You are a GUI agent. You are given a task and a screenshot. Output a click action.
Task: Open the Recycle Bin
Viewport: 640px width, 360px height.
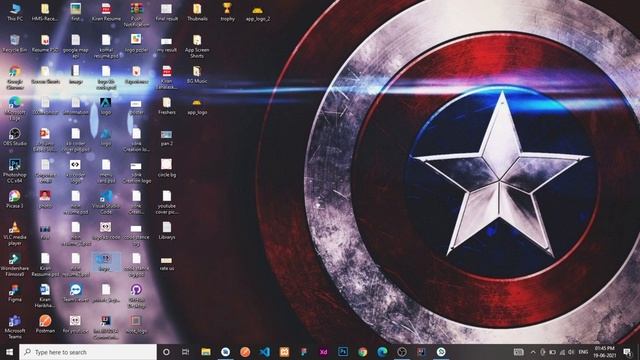[15, 44]
